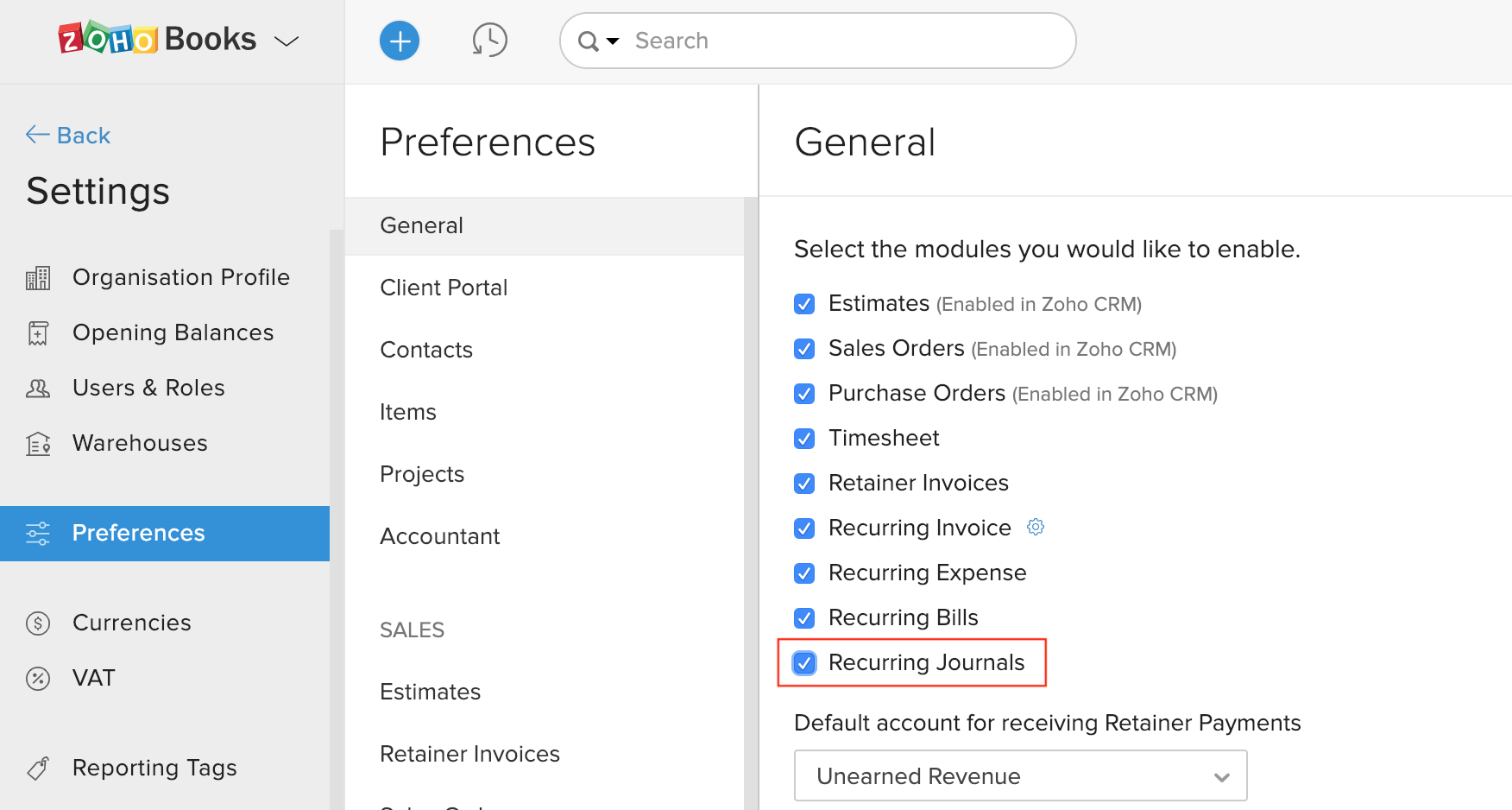Select the Accountant preferences section

(440, 535)
